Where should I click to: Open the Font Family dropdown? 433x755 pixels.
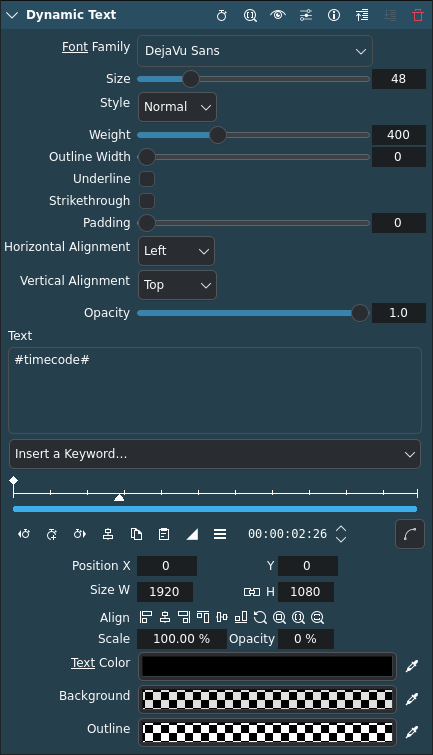click(x=255, y=51)
